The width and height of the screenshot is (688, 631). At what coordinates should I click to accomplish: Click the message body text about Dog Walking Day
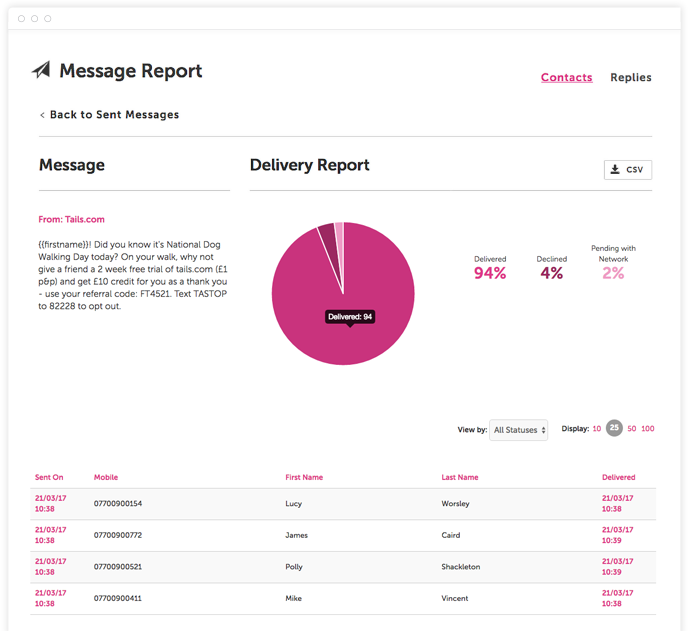133,275
